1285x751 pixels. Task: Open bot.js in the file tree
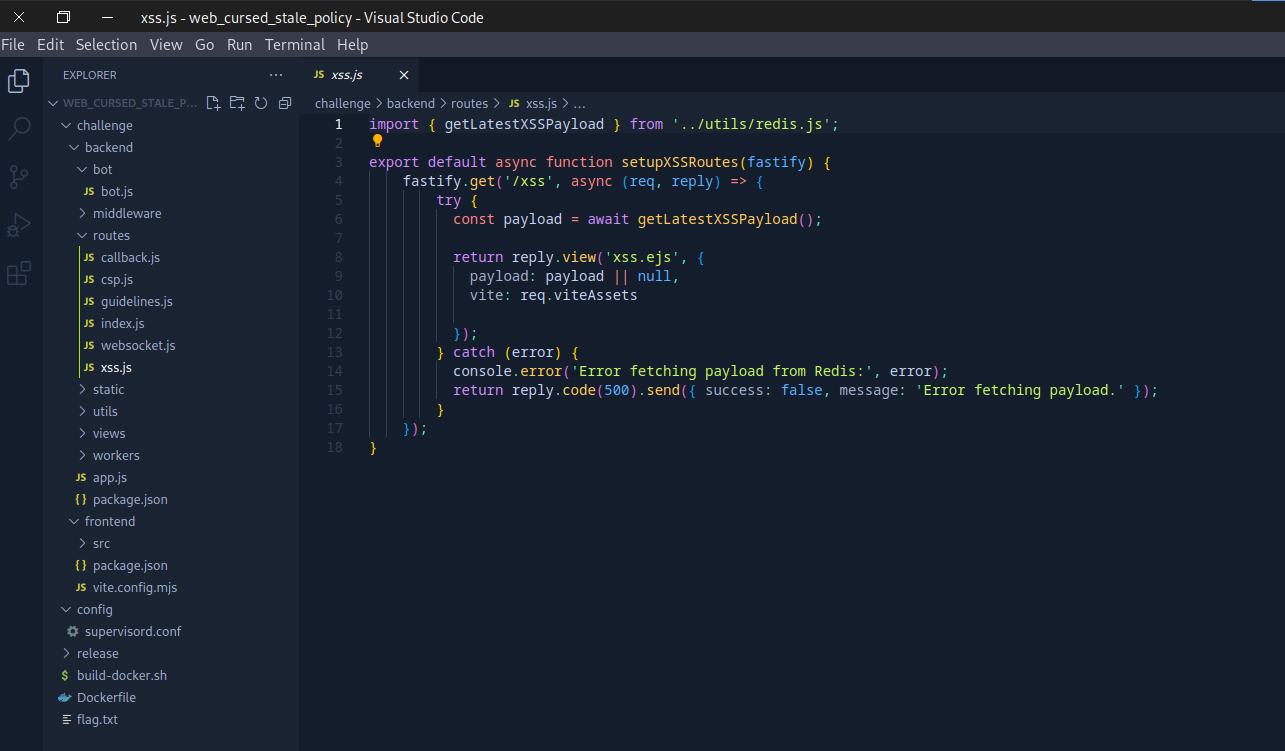point(116,191)
